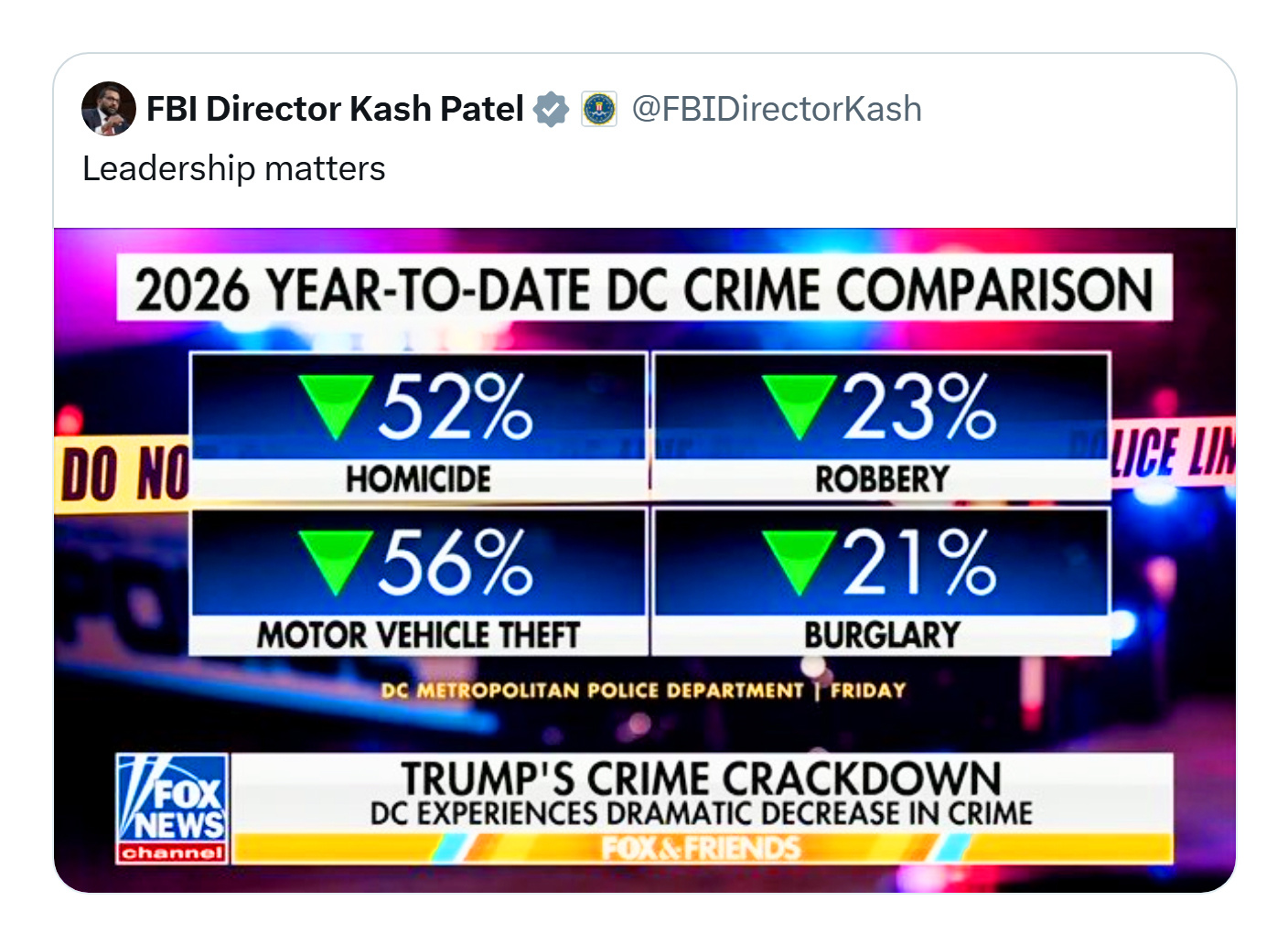Click the Burglary label
This screenshot has height=944, width=1288.
click(882, 635)
